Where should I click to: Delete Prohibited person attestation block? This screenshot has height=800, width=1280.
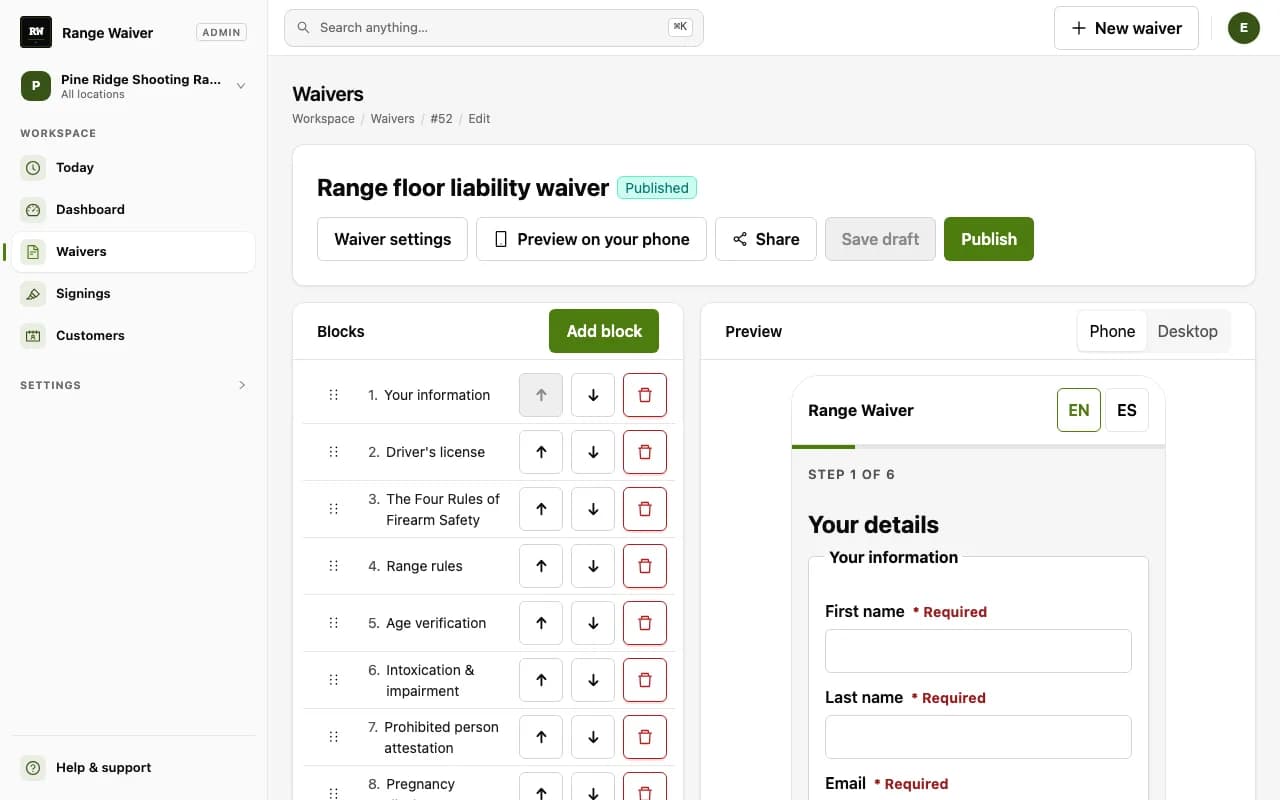pyautogui.click(x=645, y=737)
